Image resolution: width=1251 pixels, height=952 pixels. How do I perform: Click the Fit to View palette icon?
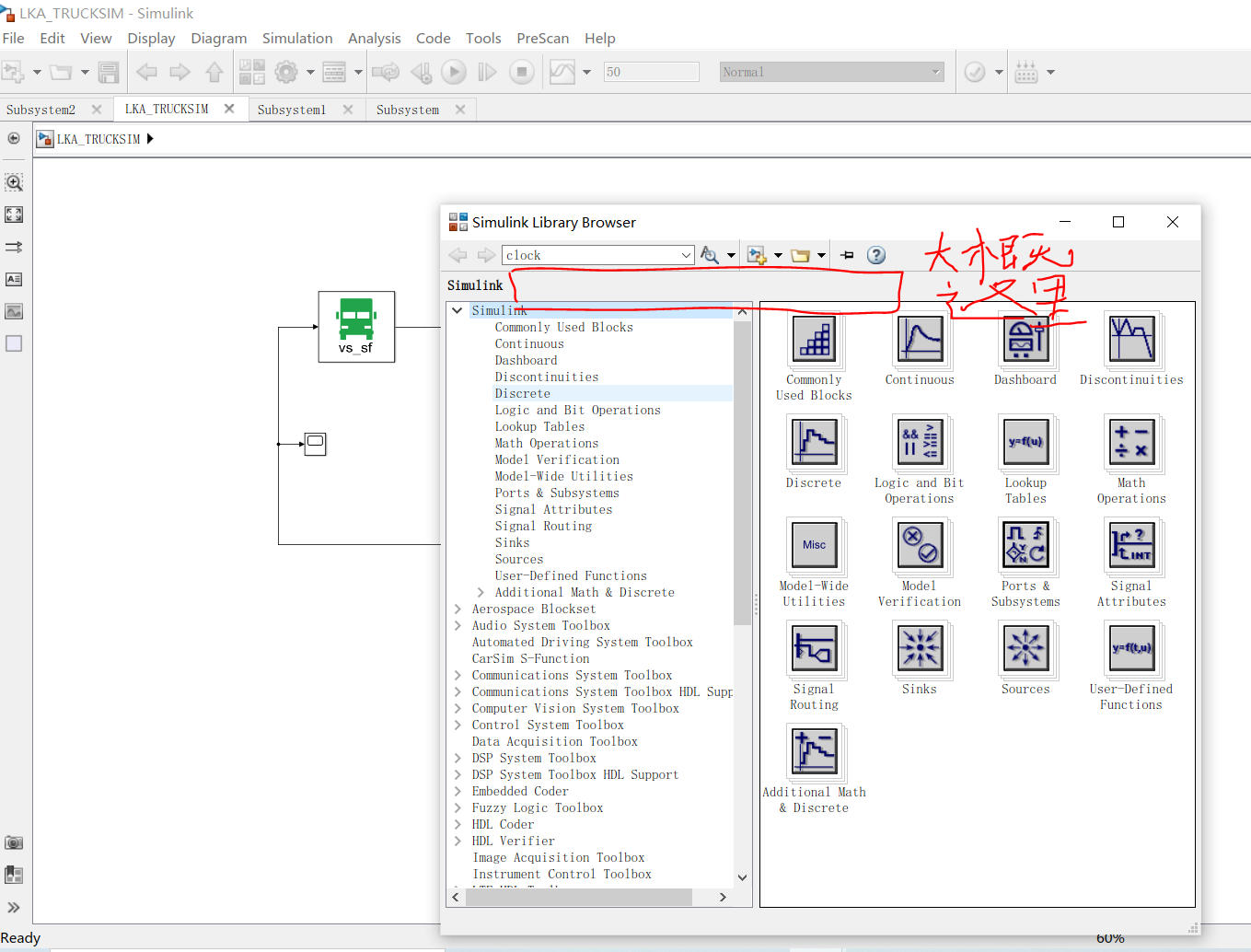pos(14,215)
